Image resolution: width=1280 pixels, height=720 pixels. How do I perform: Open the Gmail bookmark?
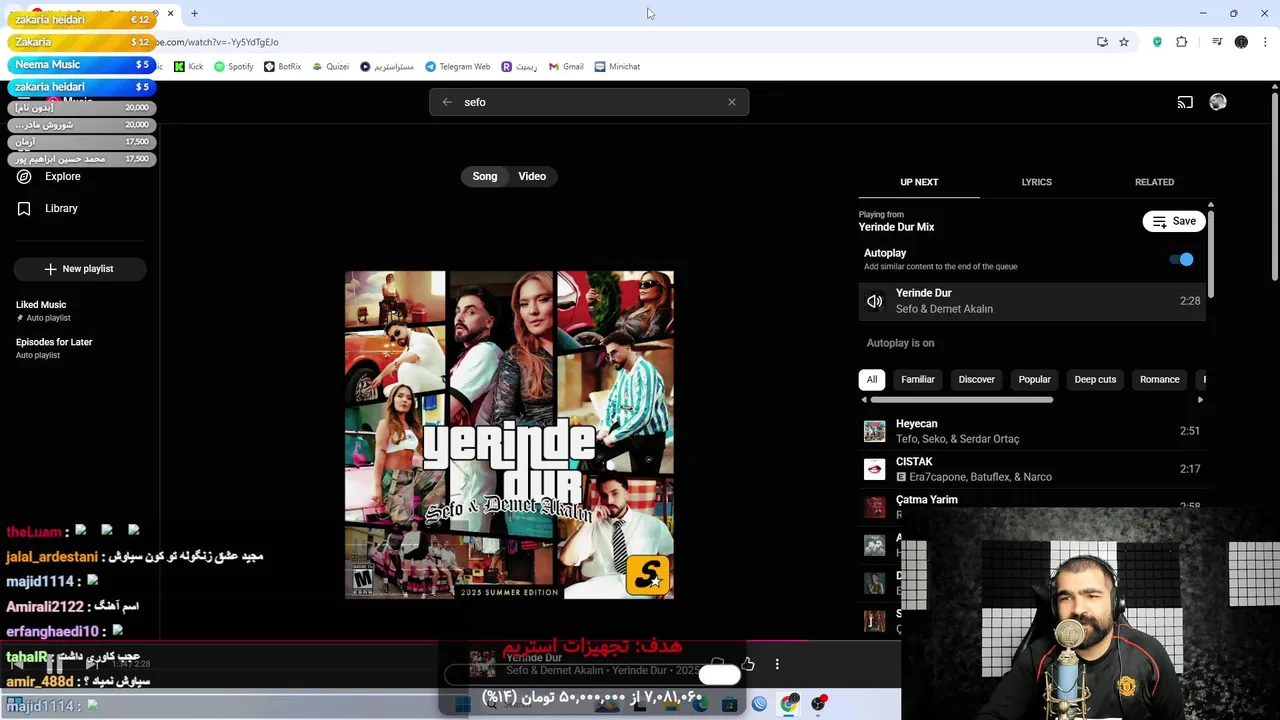click(565, 67)
